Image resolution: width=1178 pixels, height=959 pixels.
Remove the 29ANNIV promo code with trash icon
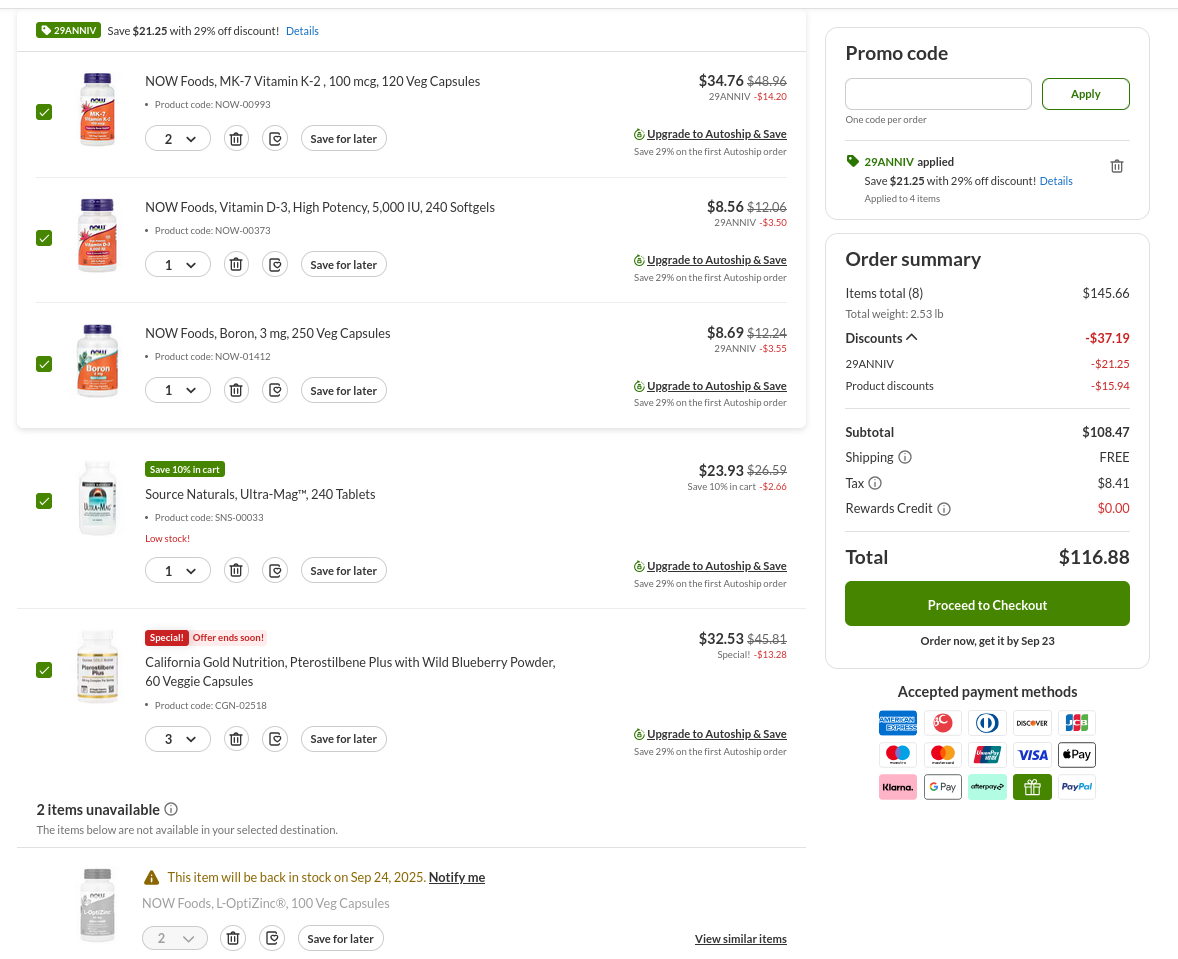1117,167
